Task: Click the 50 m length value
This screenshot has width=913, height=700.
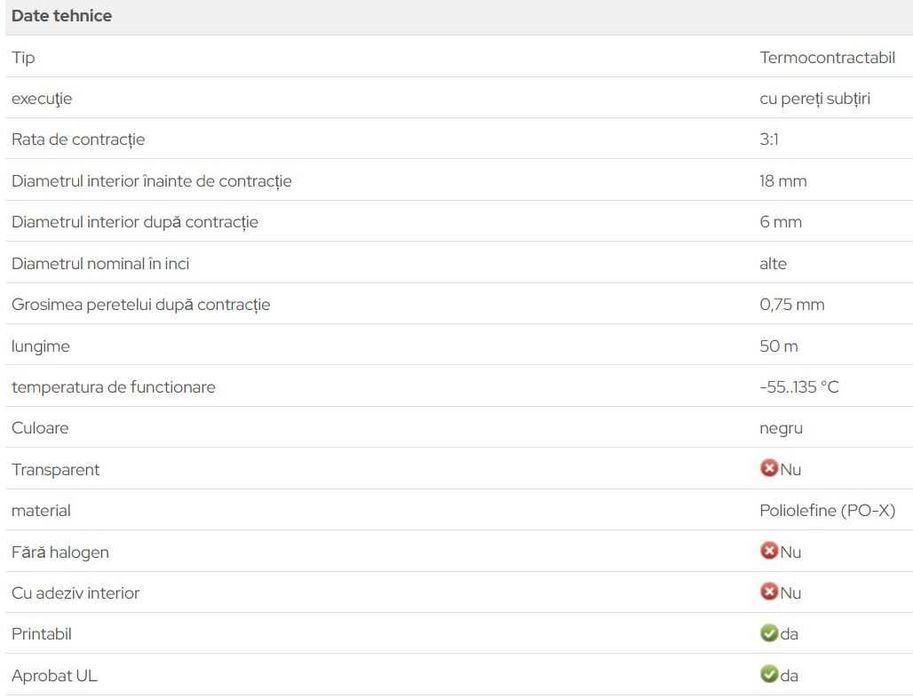Action: pyautogui.click(x=779, y=346)
